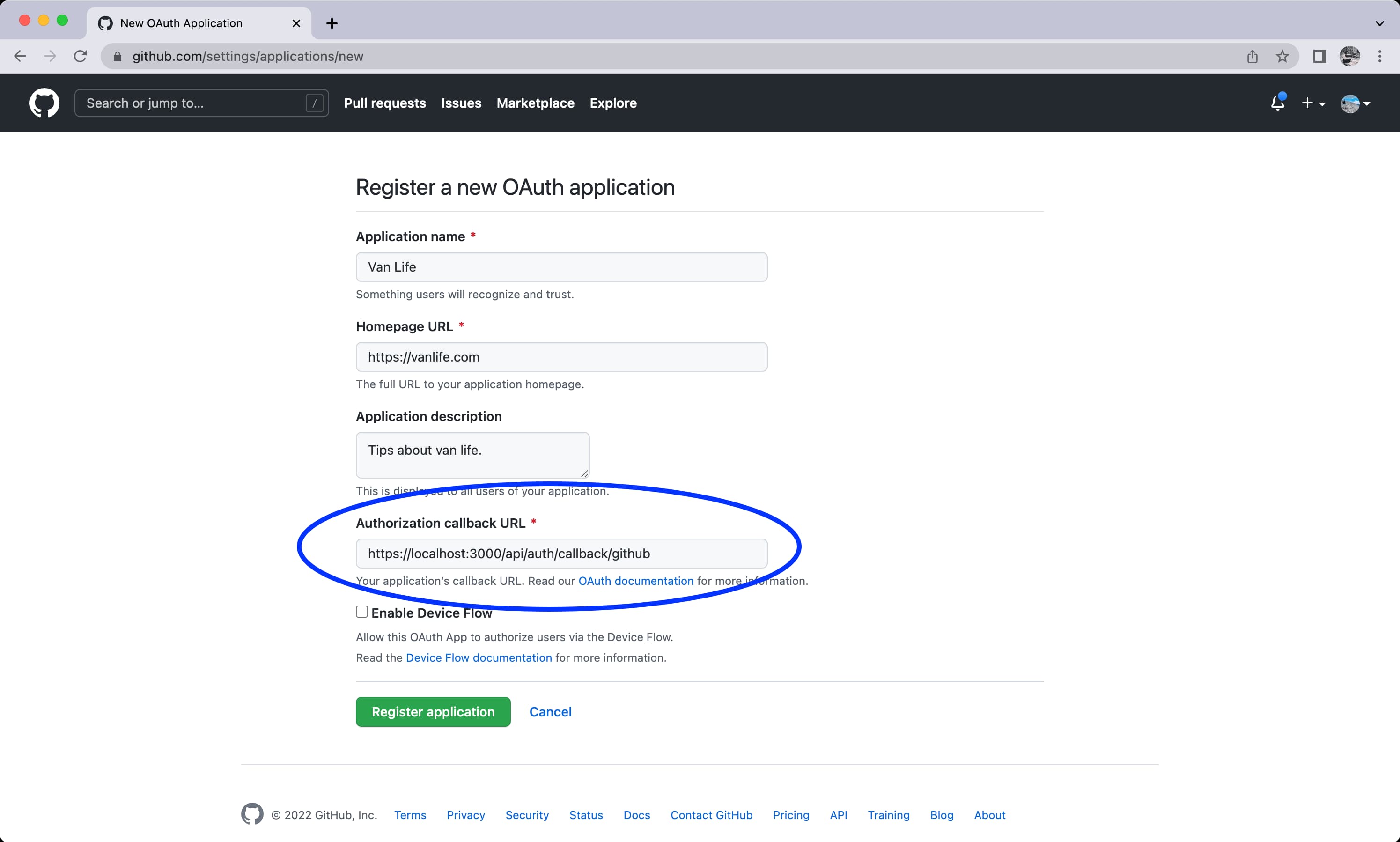Click the Register application button
The width and height of the screenshot is (1400, 842).
433,711
